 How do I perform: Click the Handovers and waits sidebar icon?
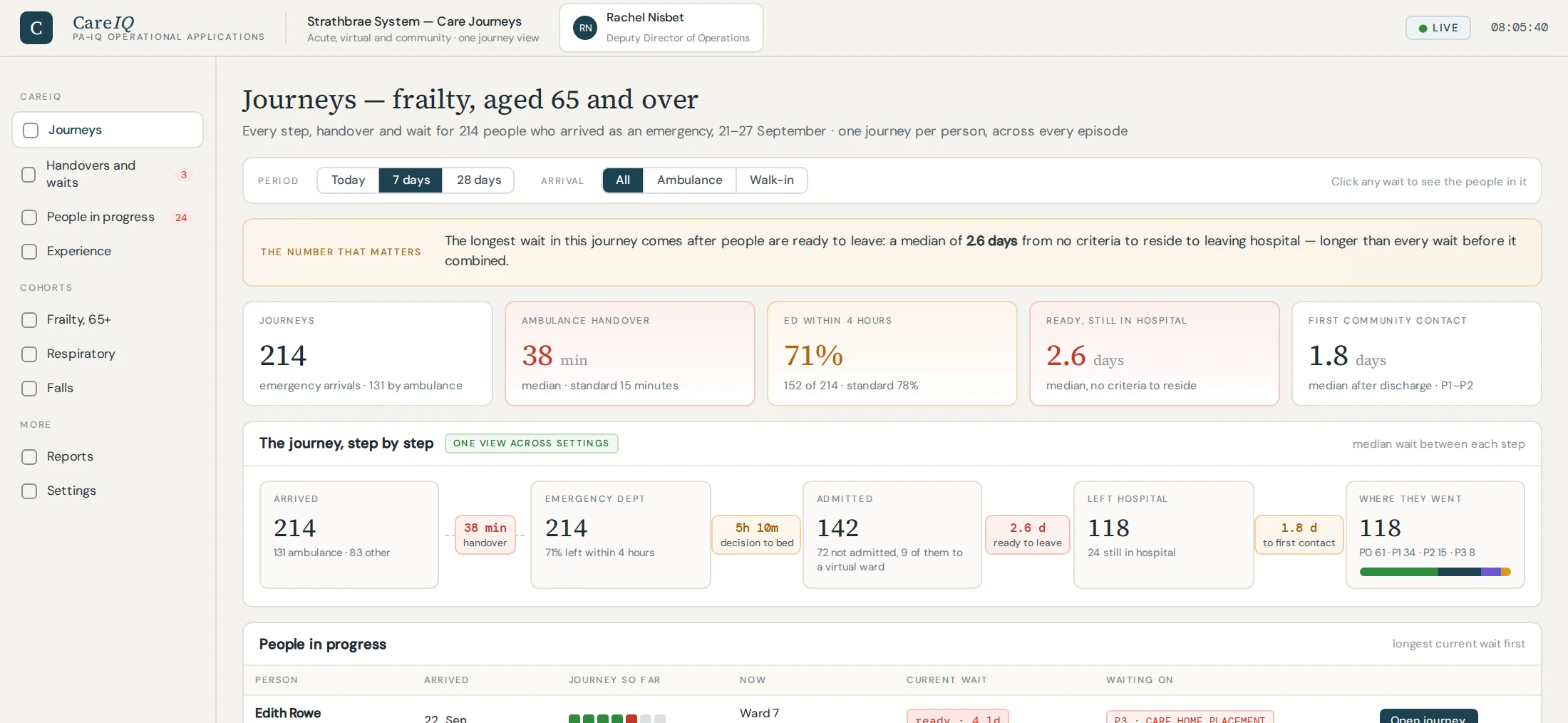(x=29, y=175)
